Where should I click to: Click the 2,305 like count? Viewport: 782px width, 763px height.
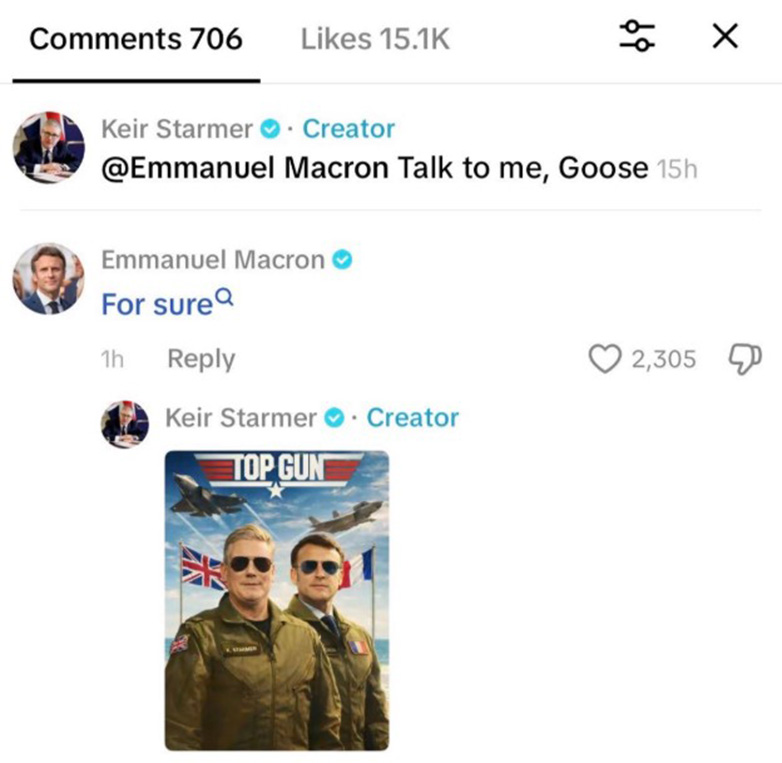[x=664, y=359]
